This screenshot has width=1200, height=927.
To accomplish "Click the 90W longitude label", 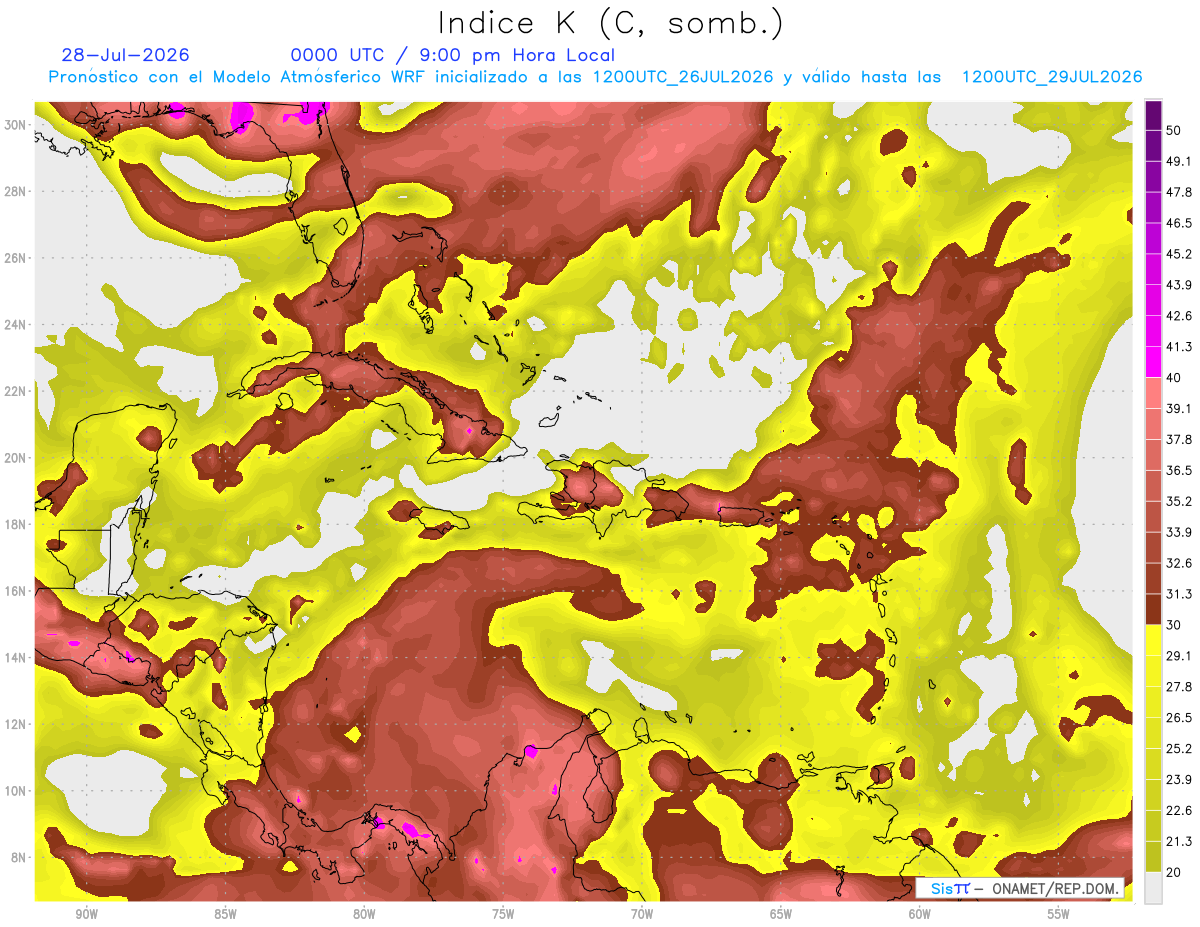I will (x=86, y=914).
